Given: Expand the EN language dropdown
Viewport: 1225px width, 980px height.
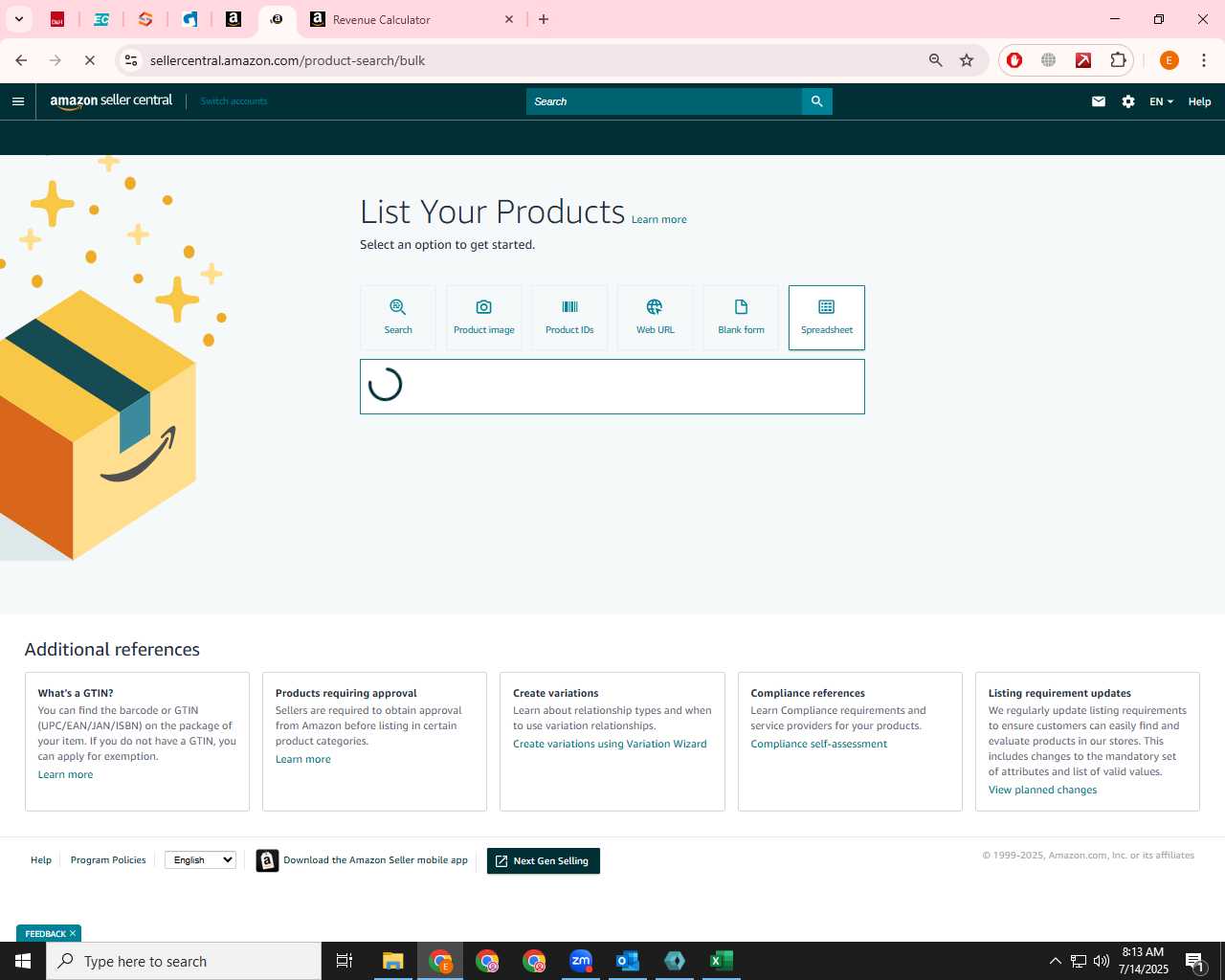Looking at the screenshot, I should click(1161, 101).
